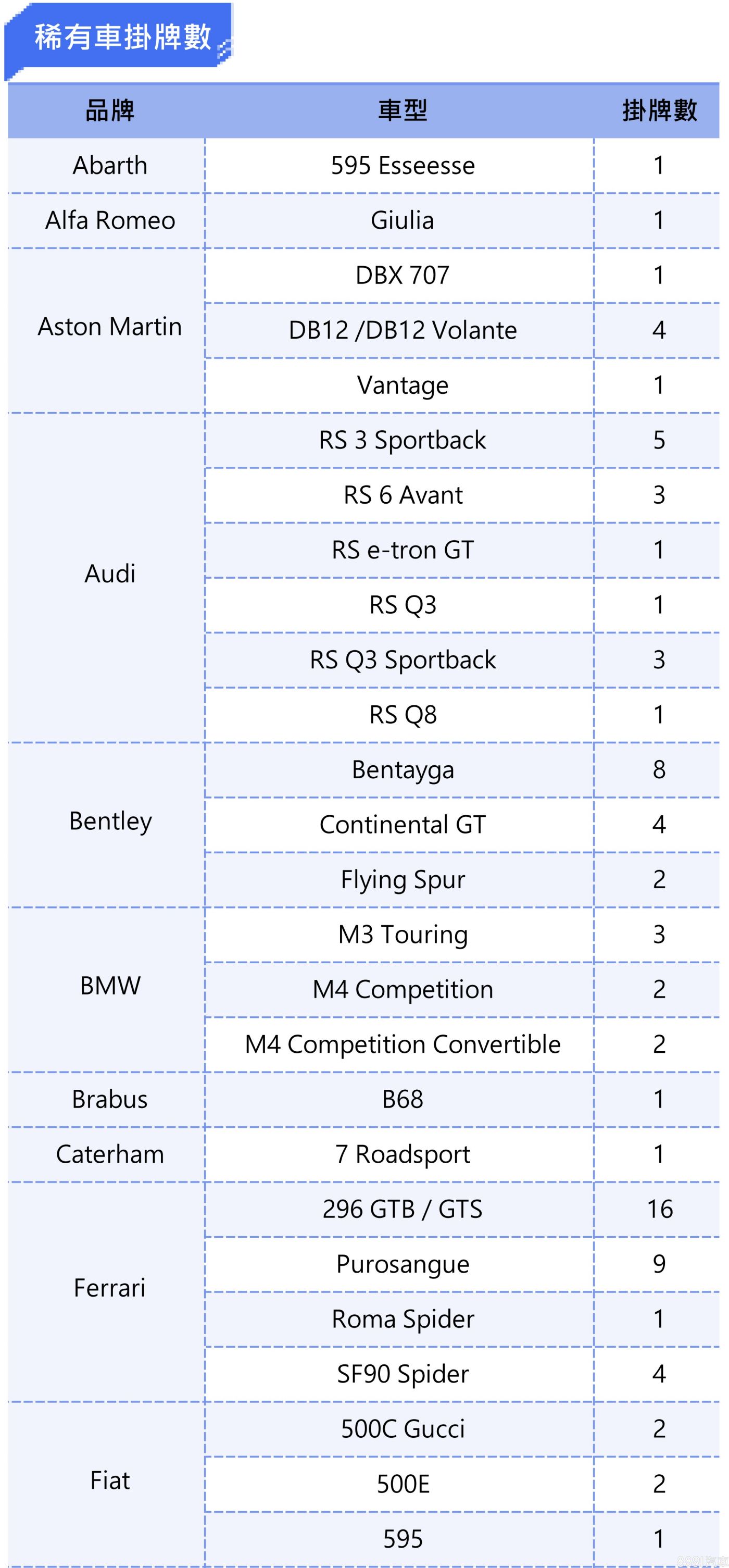Click the 掛牌數 column header

659,111
